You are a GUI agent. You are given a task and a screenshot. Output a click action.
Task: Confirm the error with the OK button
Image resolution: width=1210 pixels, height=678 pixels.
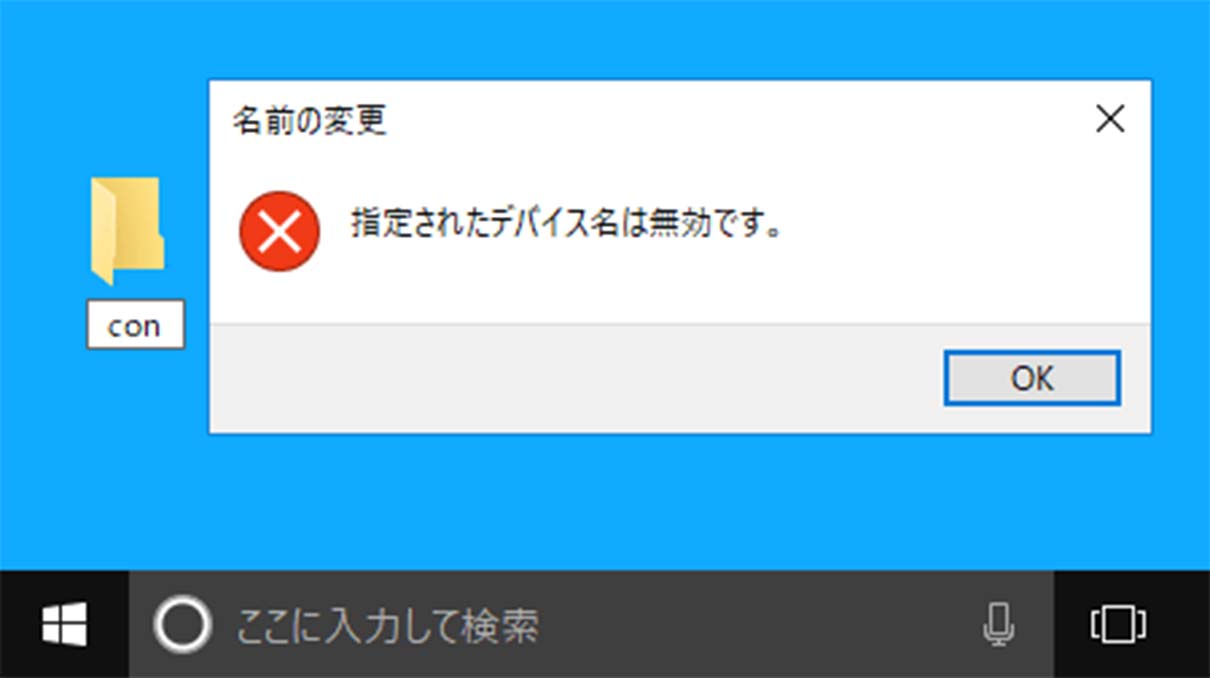tap(1032, 378)
